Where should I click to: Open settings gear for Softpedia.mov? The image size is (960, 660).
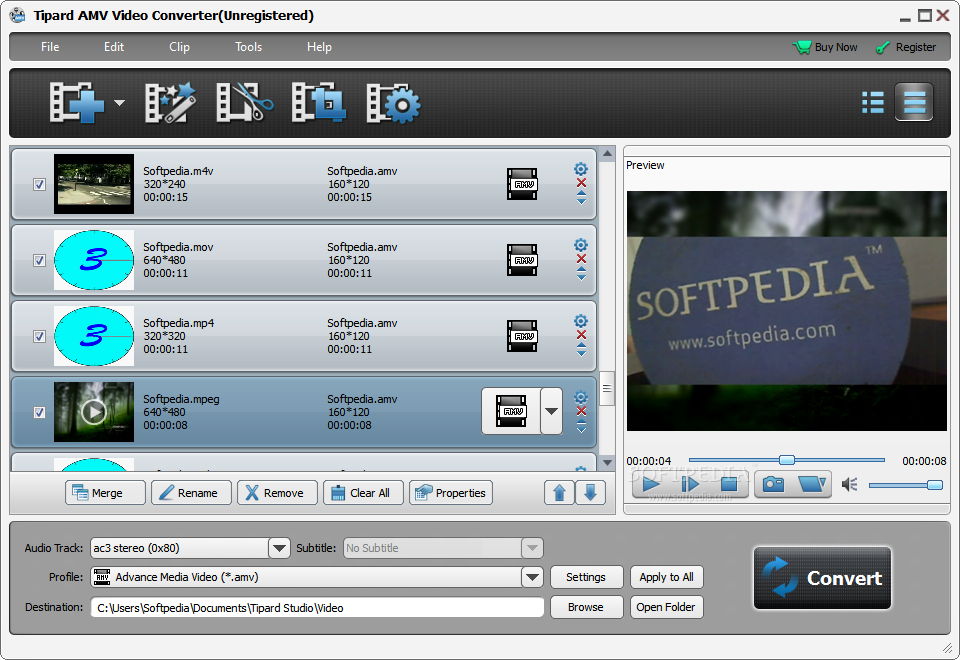581,245
